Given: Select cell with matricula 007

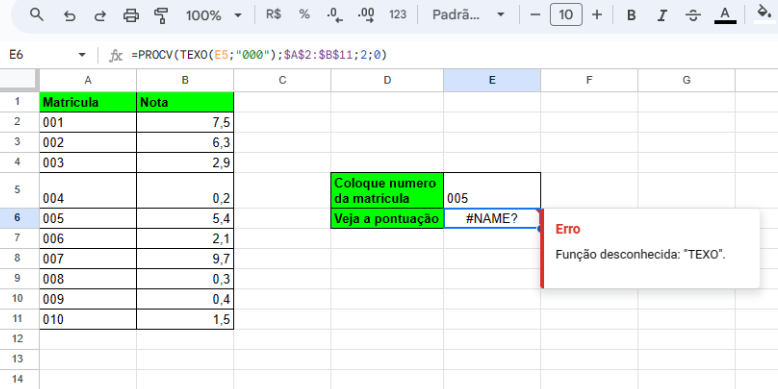Looking at the screenshot, I should click(x=88, y=259).
